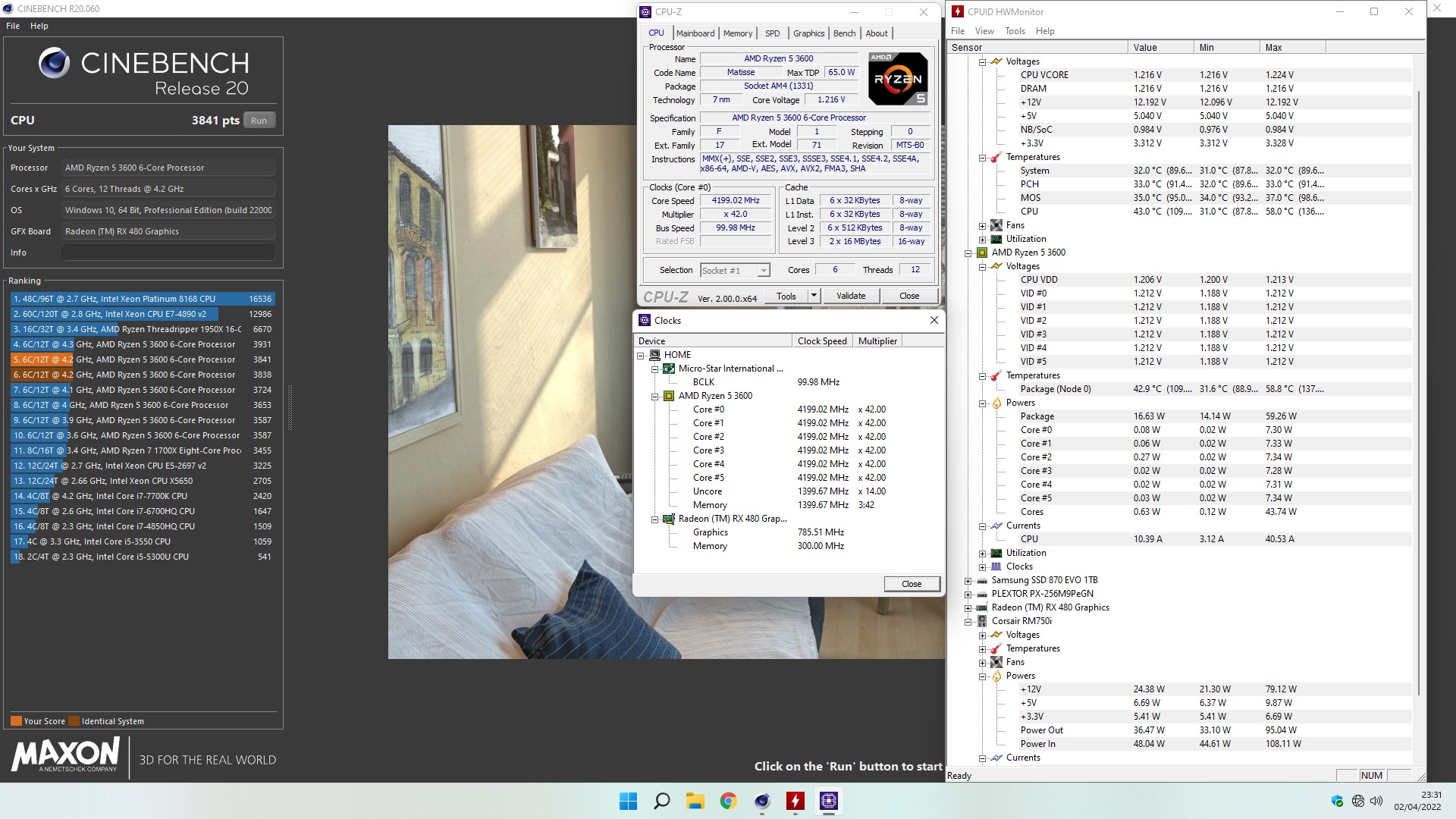The width and height of the screenshot is (1456, 819).
Task: Open HWMonitor View menu
Action: coord(984,31)
